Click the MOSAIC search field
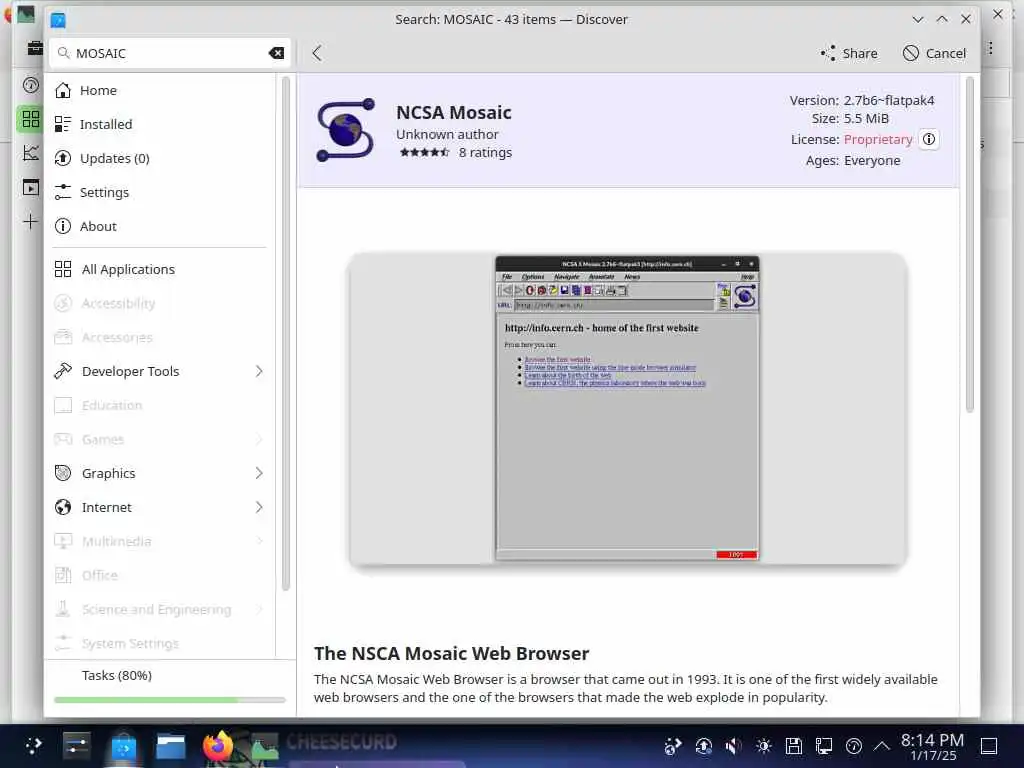 (169, 53)
